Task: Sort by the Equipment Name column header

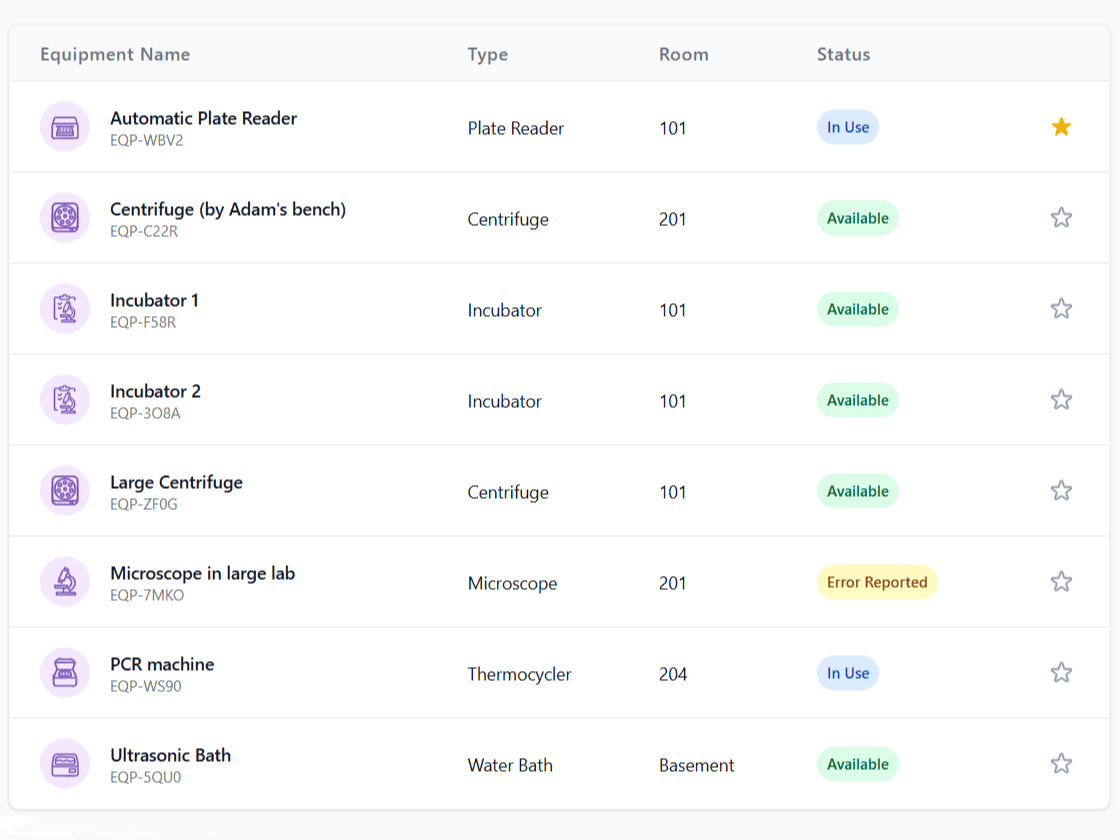Action: pos(115,55)
